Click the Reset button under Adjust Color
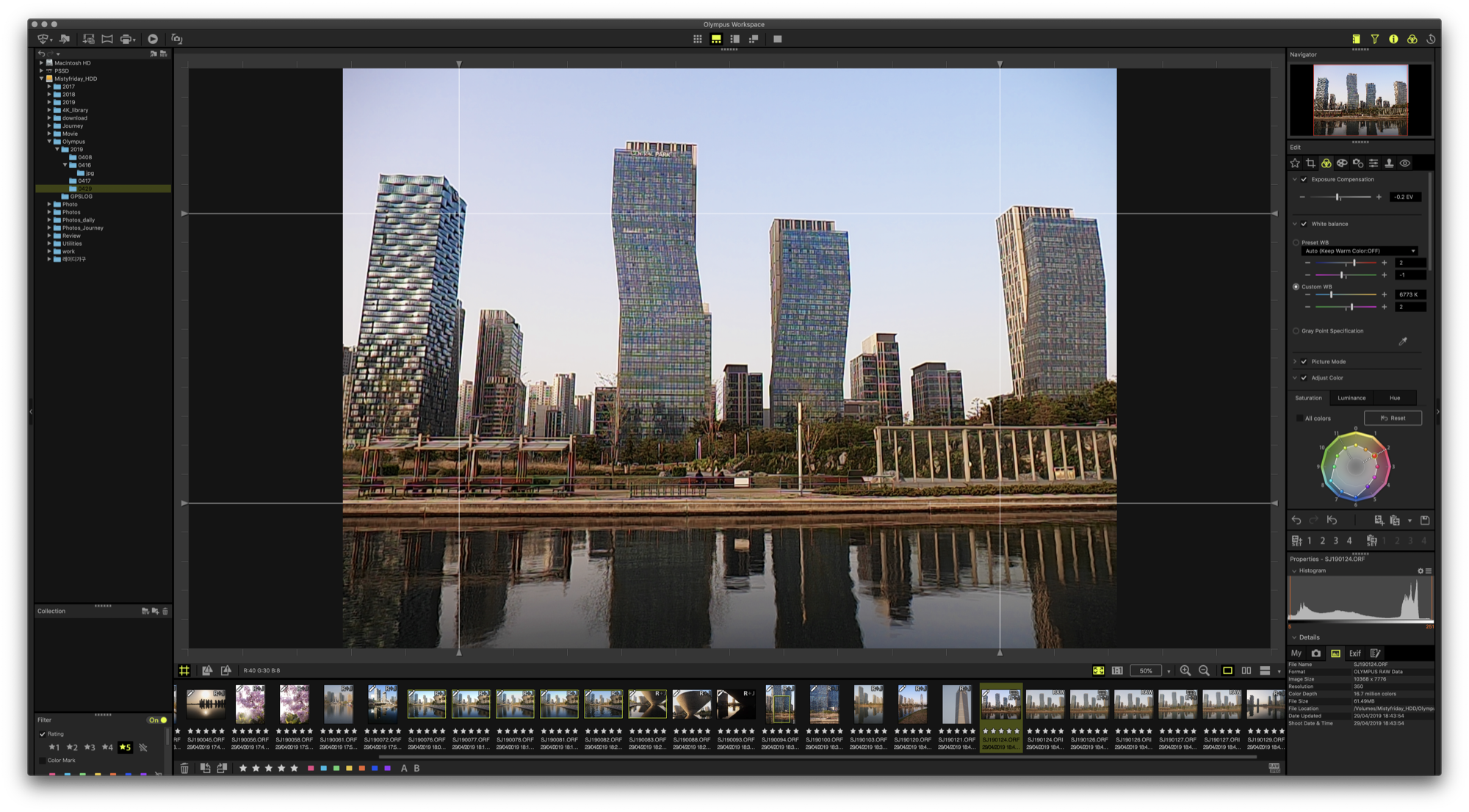 [1393, 418]
